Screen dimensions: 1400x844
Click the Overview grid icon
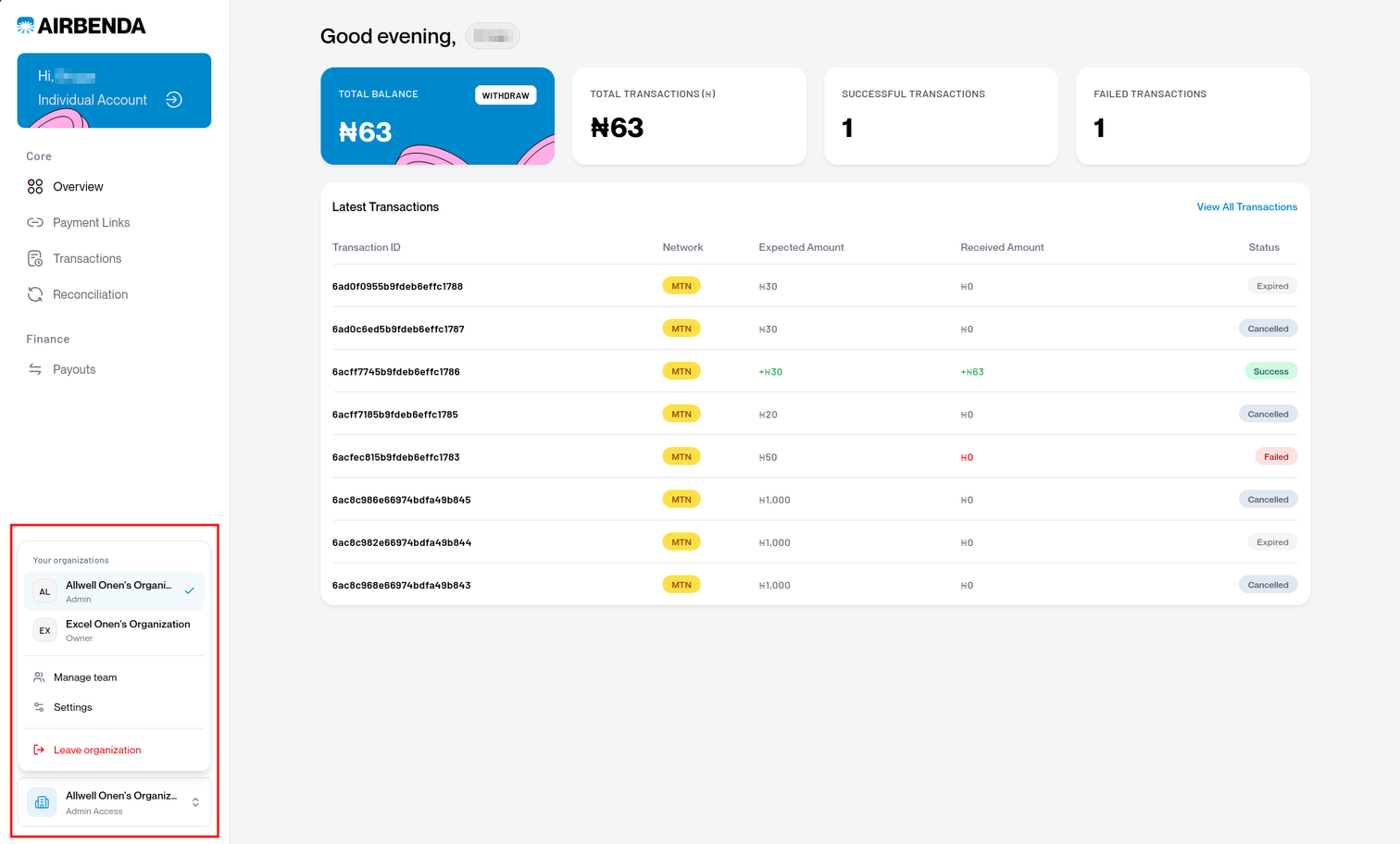coord(35,187)
